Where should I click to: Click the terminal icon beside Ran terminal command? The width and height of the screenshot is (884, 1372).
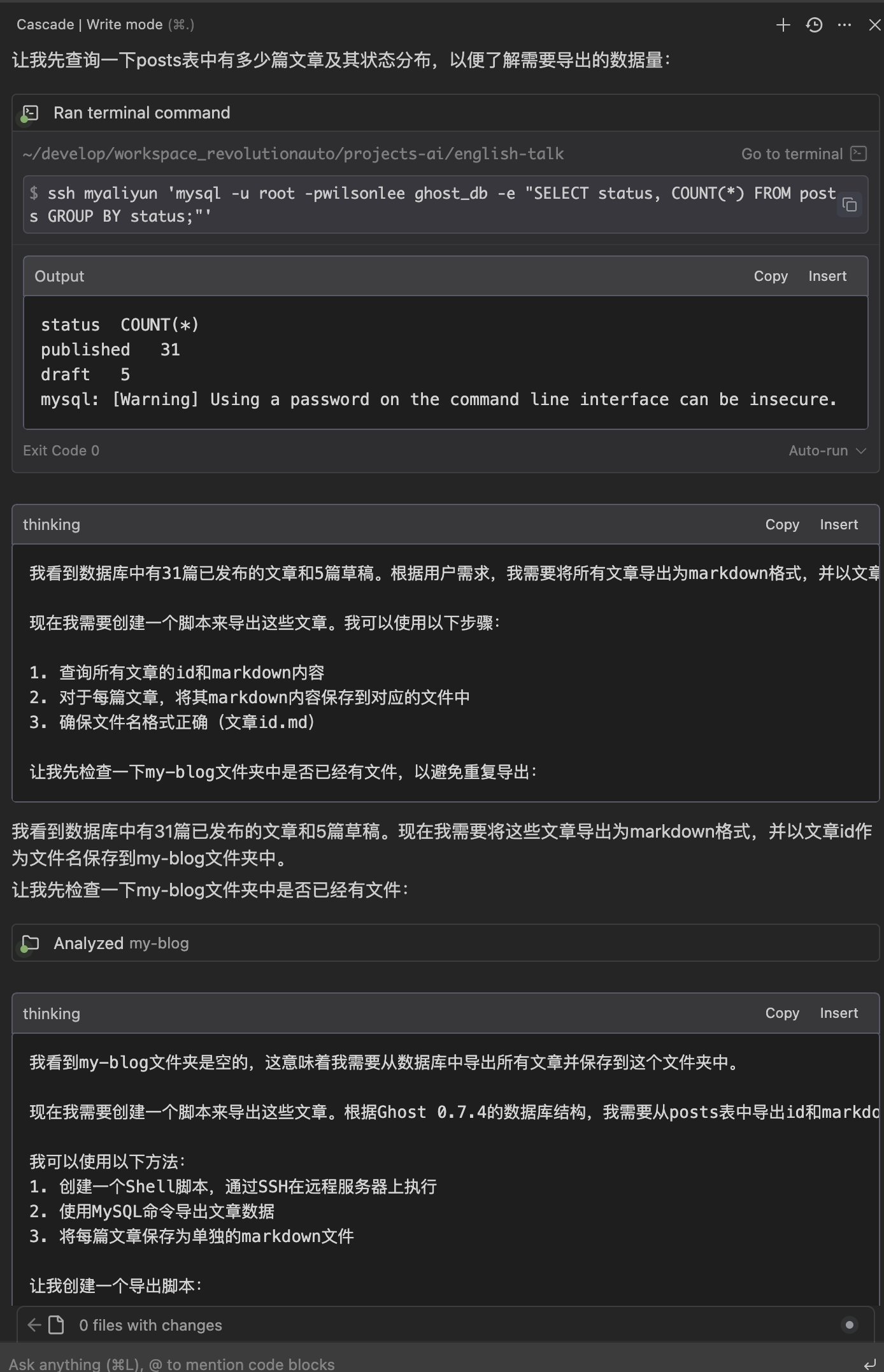click(x=30, y=113)
